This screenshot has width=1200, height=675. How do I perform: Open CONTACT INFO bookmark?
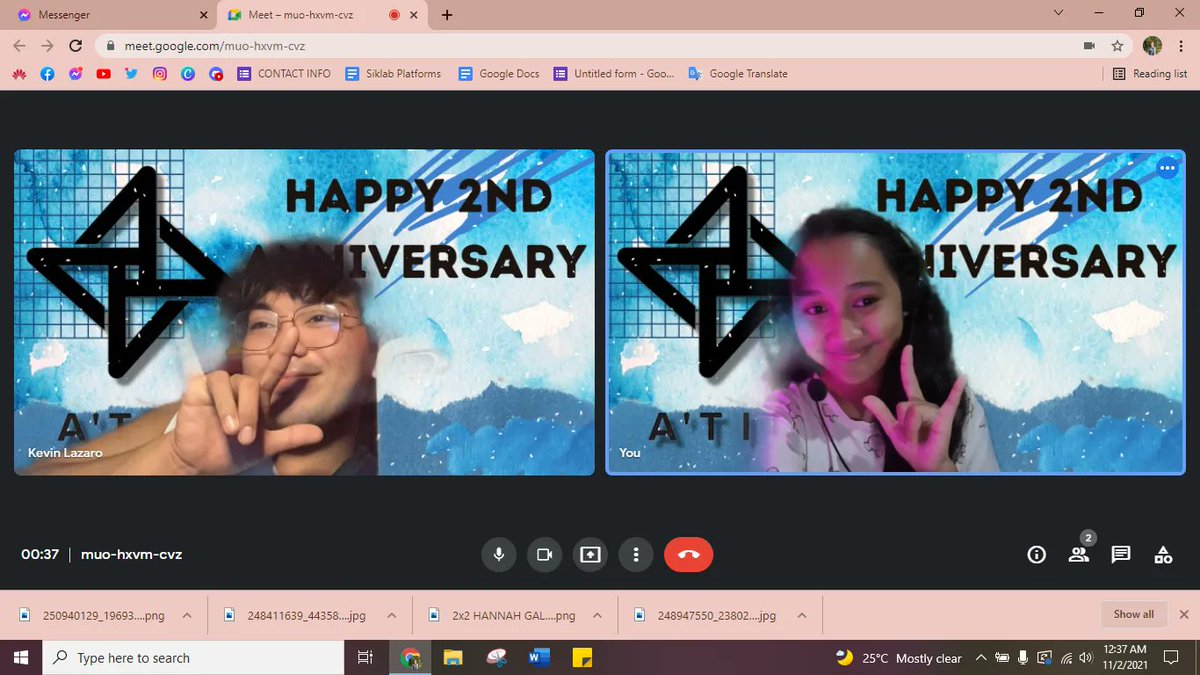coord(284,73)
